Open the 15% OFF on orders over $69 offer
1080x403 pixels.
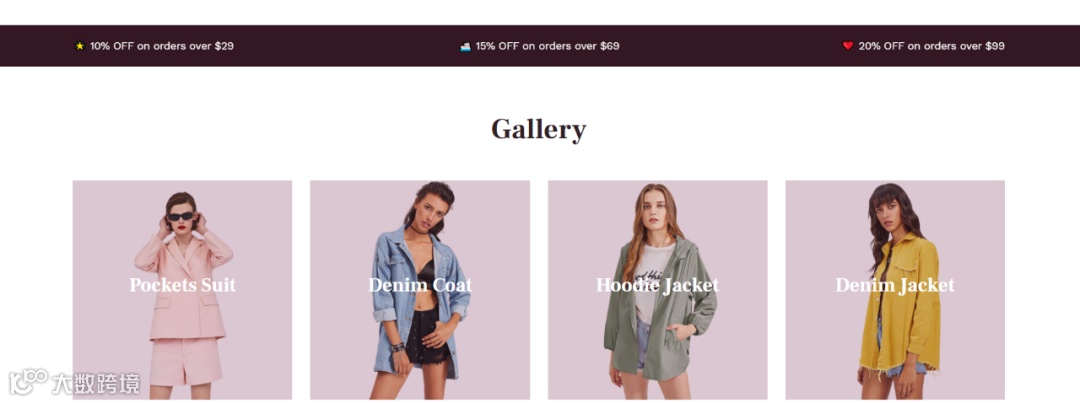tap(547, 46)
